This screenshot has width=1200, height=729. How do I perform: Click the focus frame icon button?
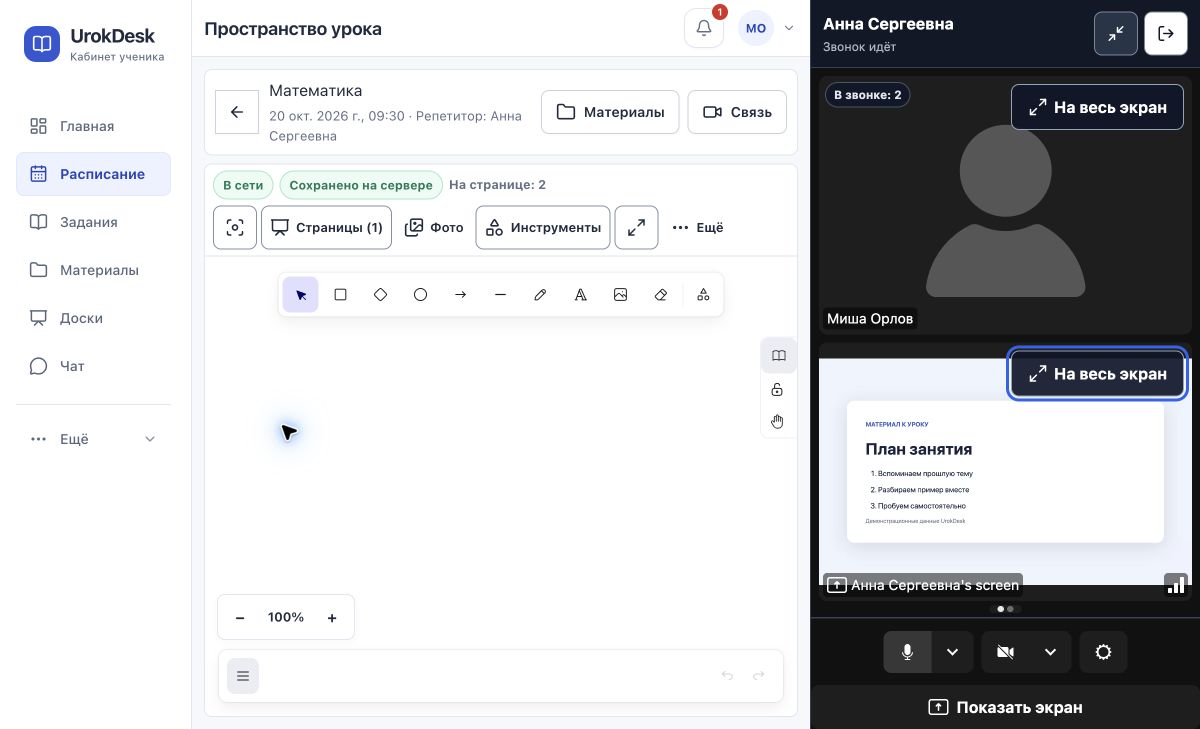click(x=235, y=228)
